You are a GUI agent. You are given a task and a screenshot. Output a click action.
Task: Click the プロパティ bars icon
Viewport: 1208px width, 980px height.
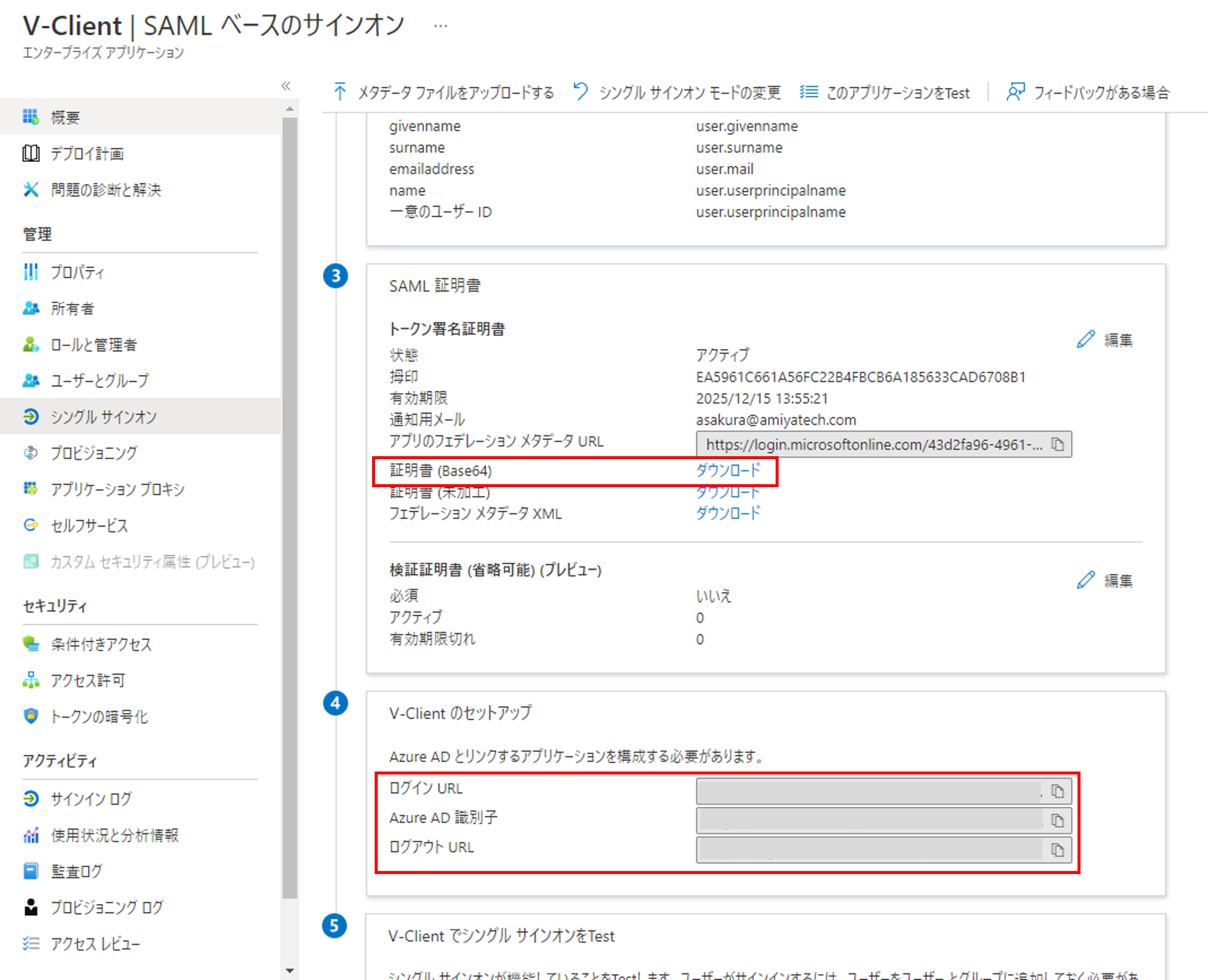[31, 271]
